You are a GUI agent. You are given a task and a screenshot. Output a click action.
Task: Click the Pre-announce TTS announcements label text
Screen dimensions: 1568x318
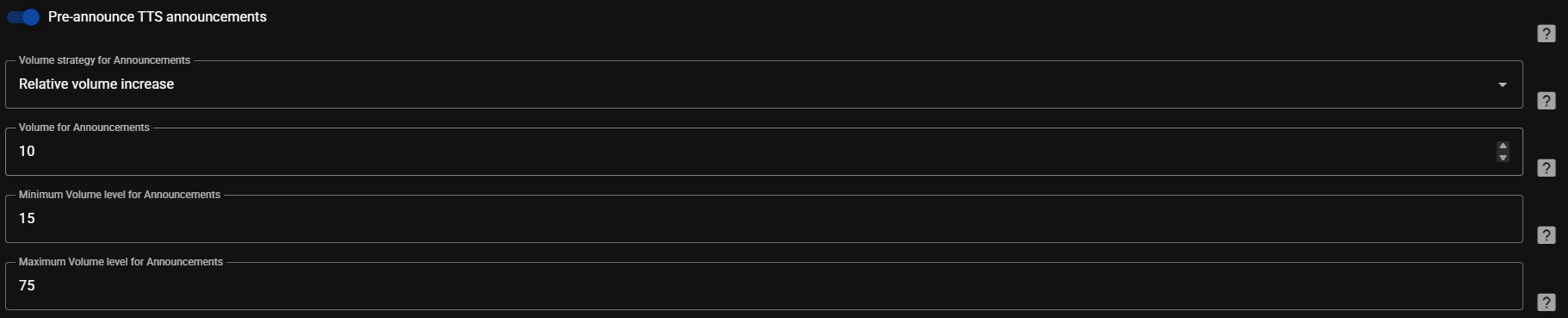(158, 17)
